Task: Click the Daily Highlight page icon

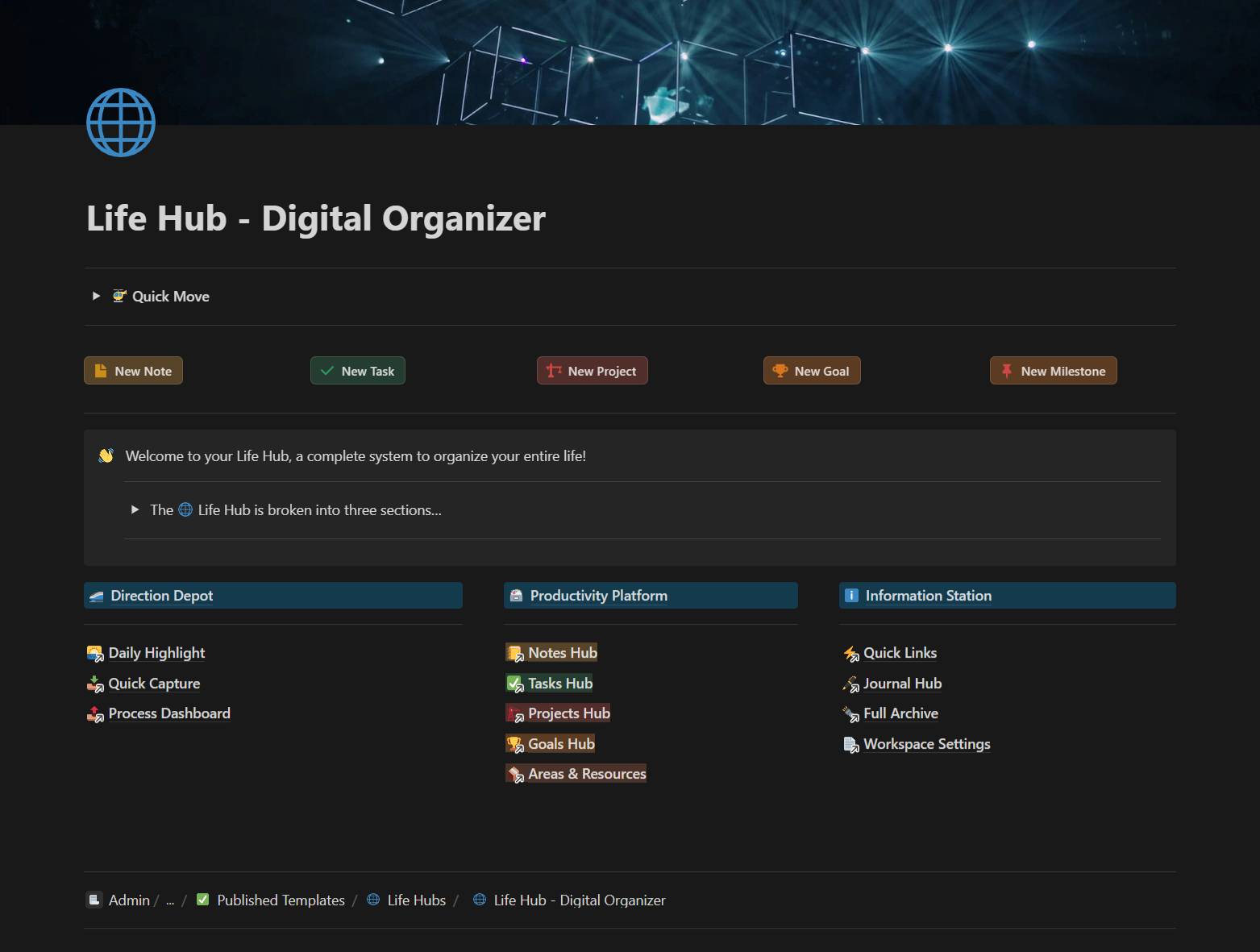Action: click(95, 653)
